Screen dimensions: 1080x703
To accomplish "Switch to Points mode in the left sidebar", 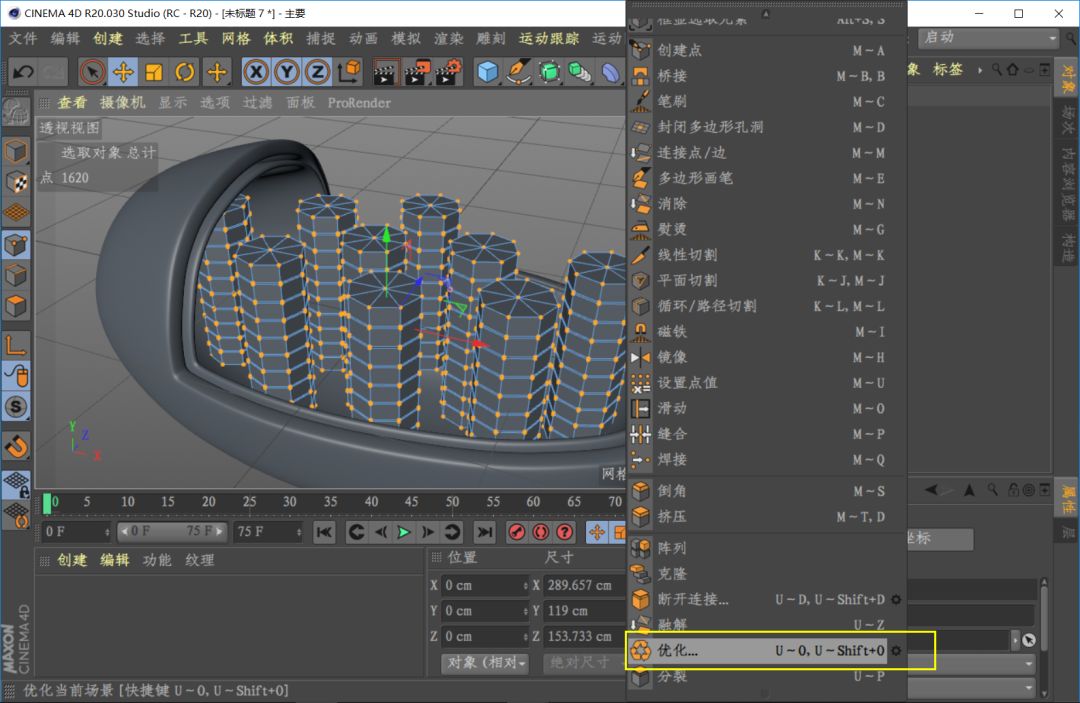I will (x=16, y=245).
